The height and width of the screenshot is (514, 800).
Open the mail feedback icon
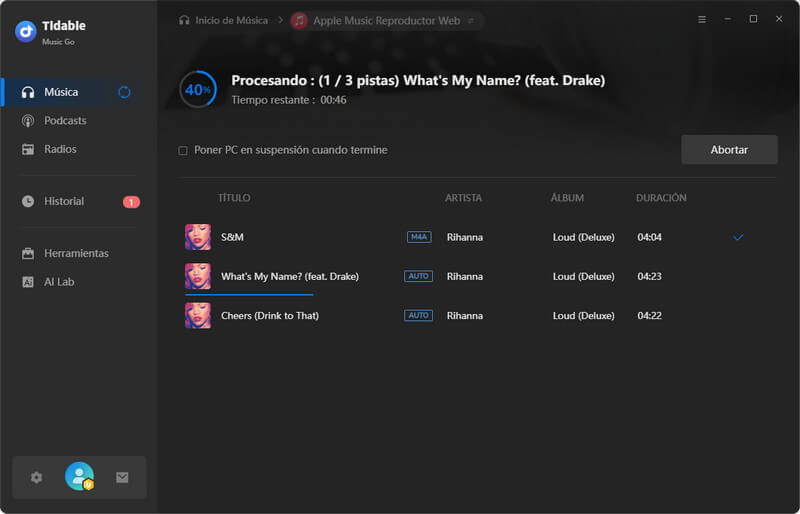pos(122,478)
